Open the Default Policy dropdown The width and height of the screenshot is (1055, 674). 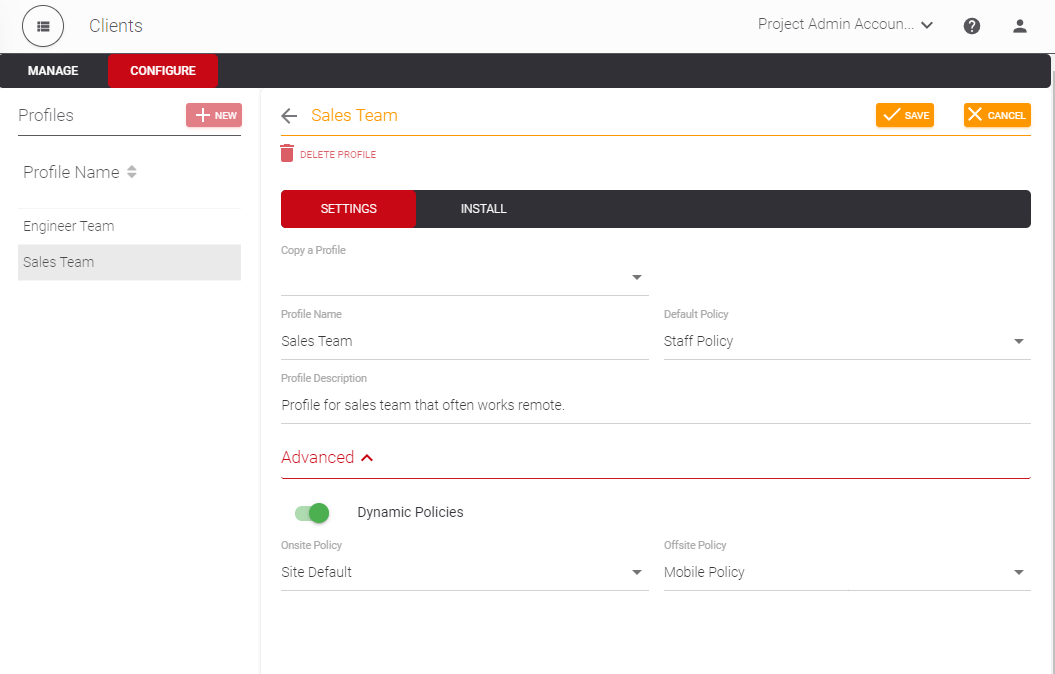pyautogui.click(x=1018, y=341)
